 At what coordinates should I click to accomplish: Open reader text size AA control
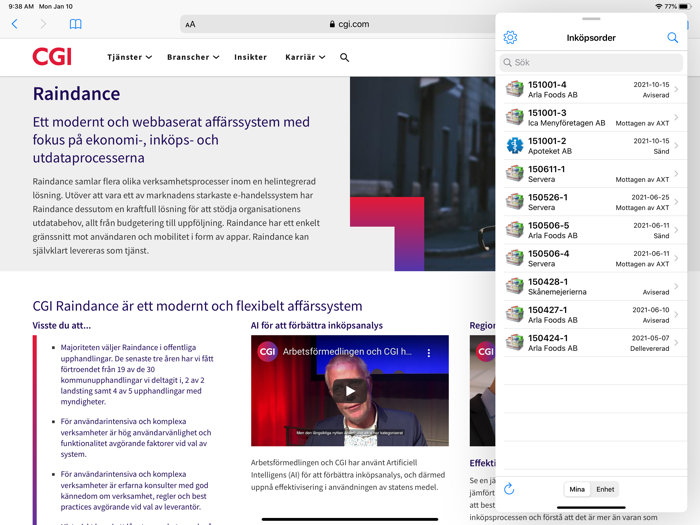point(190,25)
